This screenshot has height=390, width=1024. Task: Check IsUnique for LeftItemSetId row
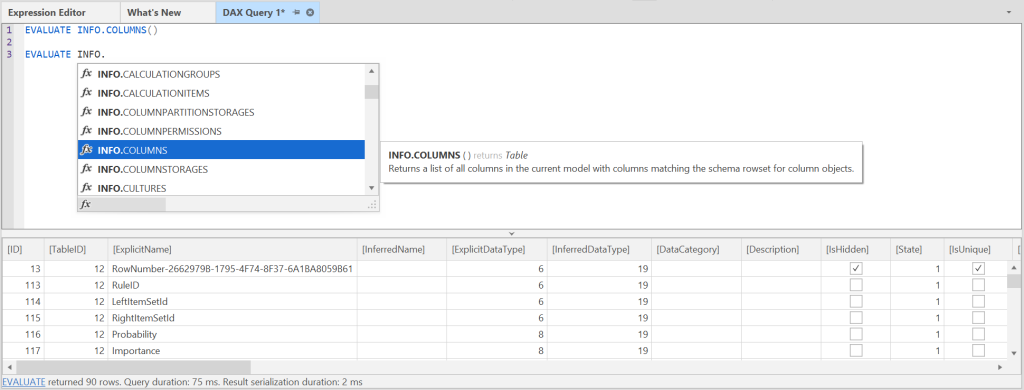978,301
